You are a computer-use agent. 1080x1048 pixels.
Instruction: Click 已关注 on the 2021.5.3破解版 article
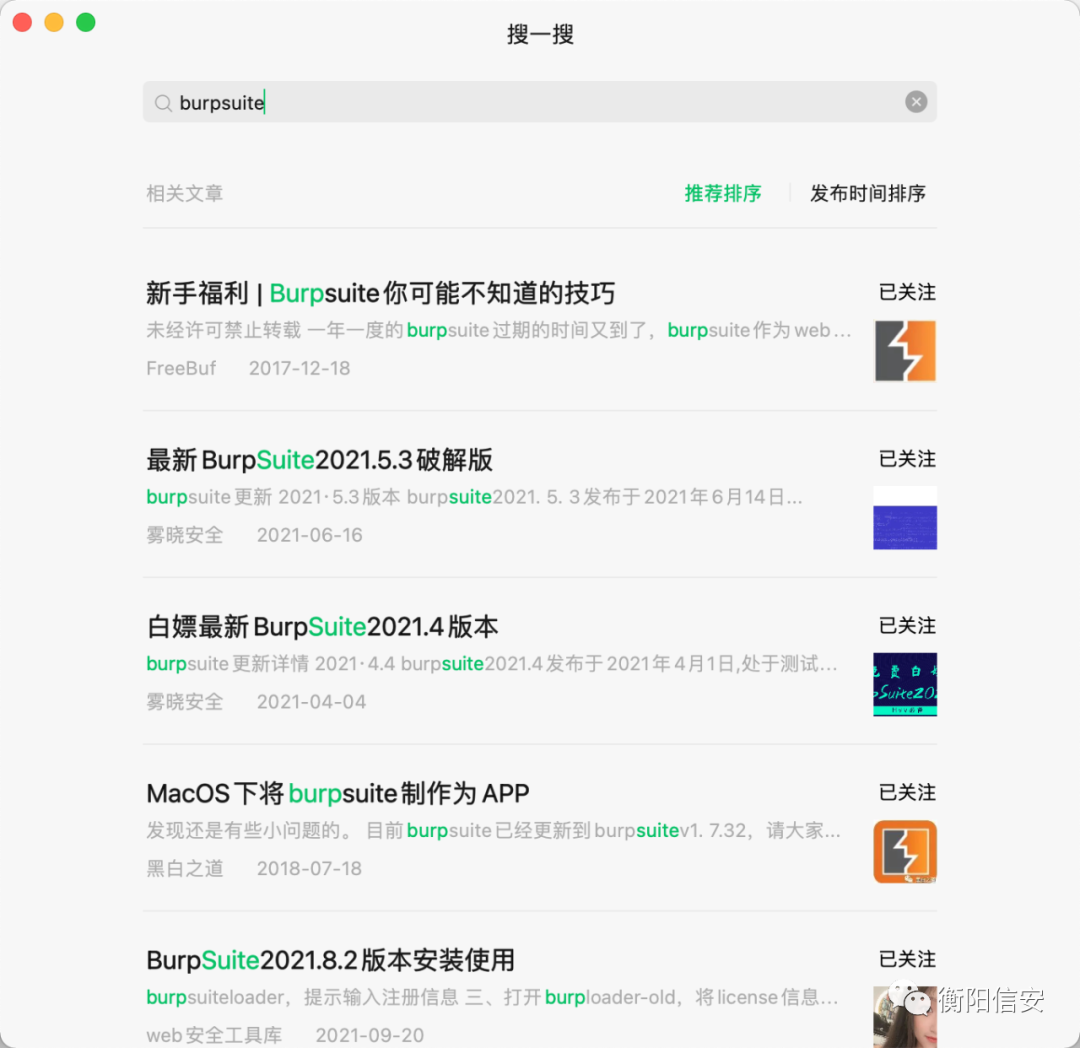pos(907,459)
